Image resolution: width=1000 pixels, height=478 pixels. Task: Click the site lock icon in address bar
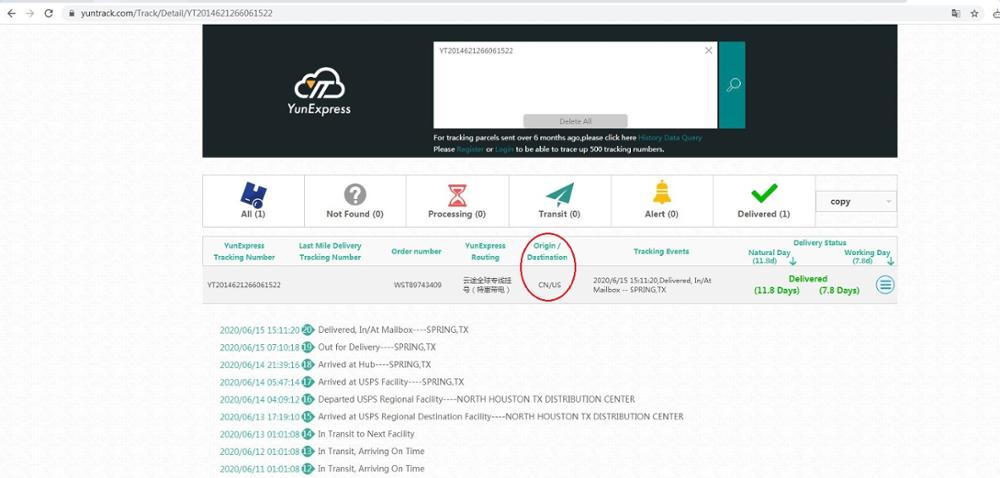point(71,13)
